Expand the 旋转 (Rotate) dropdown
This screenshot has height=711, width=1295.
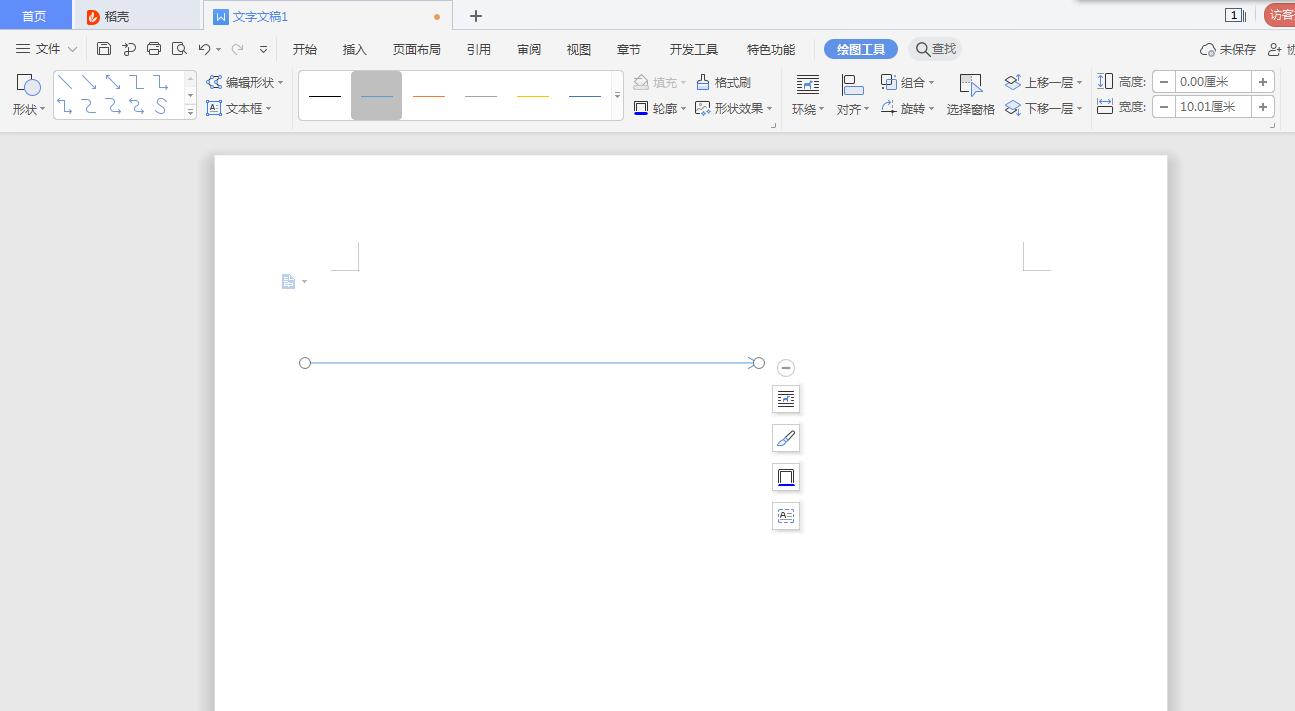click(x=906, y=107)
